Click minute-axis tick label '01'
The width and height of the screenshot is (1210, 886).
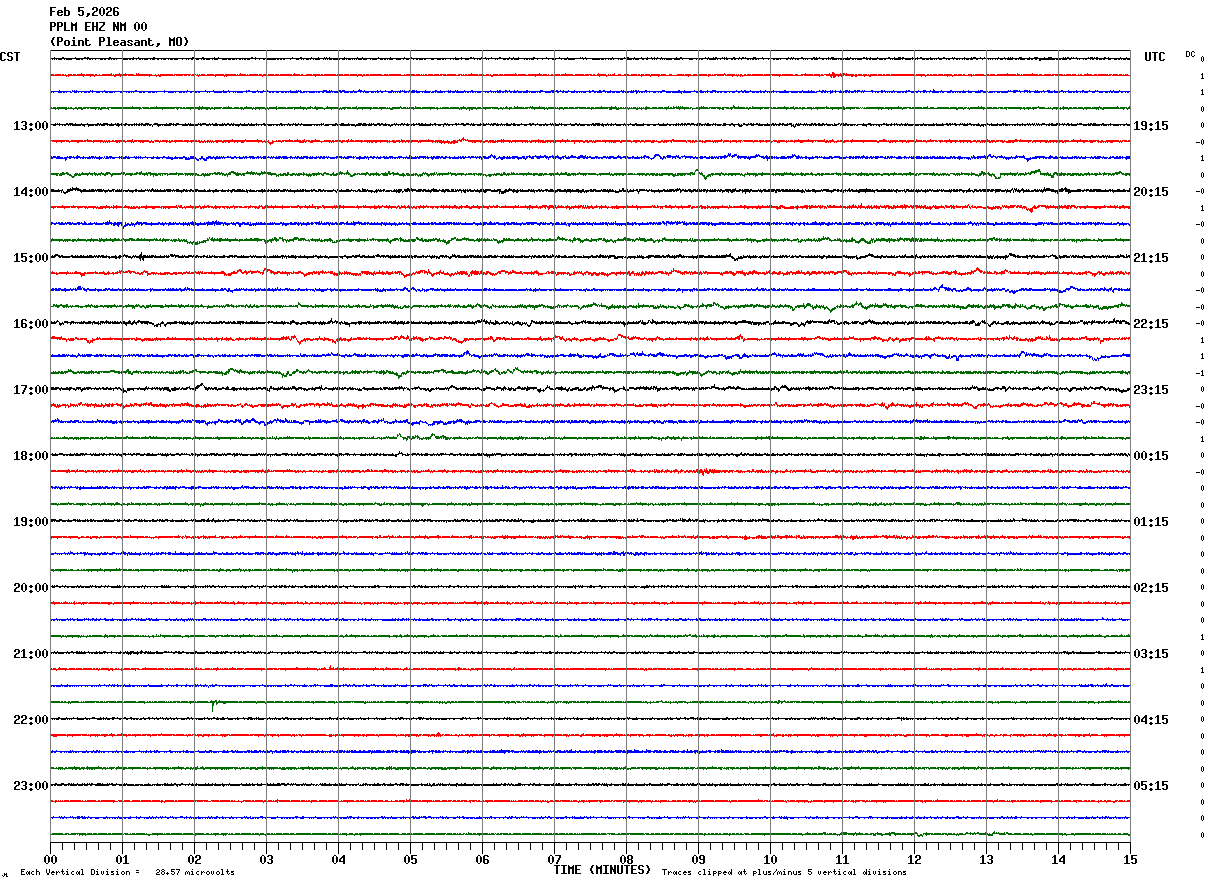[122, 860]
